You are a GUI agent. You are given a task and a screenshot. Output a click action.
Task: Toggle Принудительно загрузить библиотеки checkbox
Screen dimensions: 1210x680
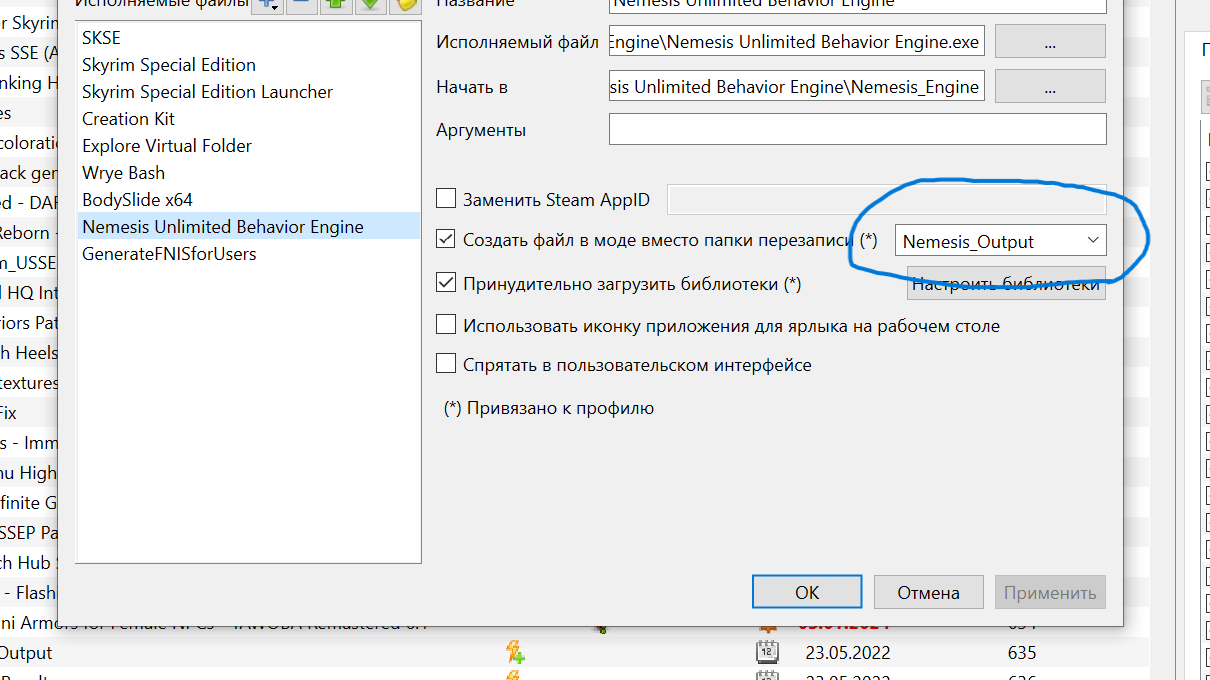[446, 284]
